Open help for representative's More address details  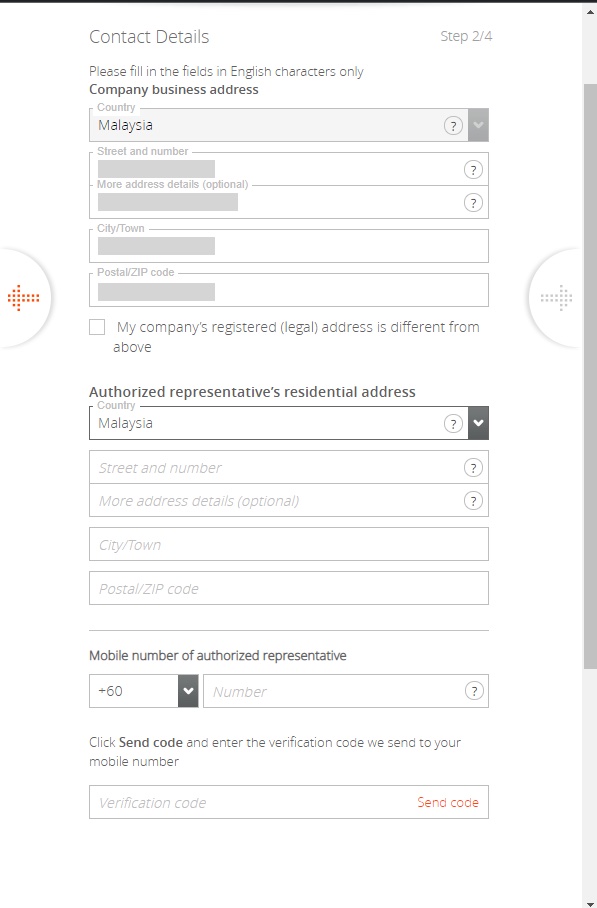click(473, 501)
